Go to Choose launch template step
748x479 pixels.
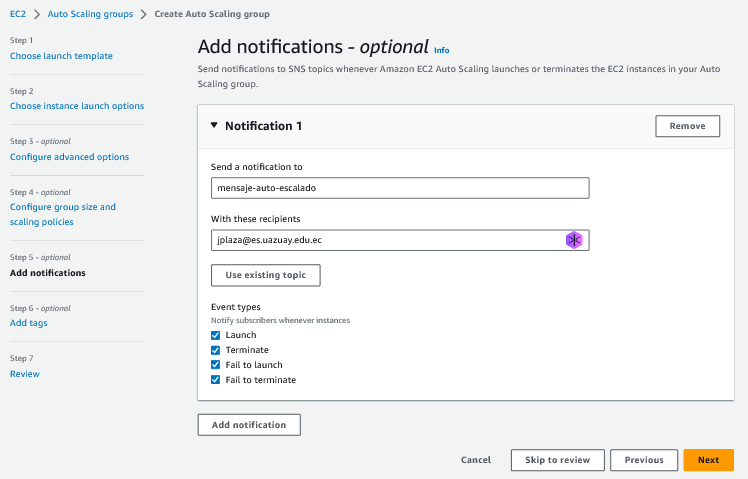click(61, 56)
